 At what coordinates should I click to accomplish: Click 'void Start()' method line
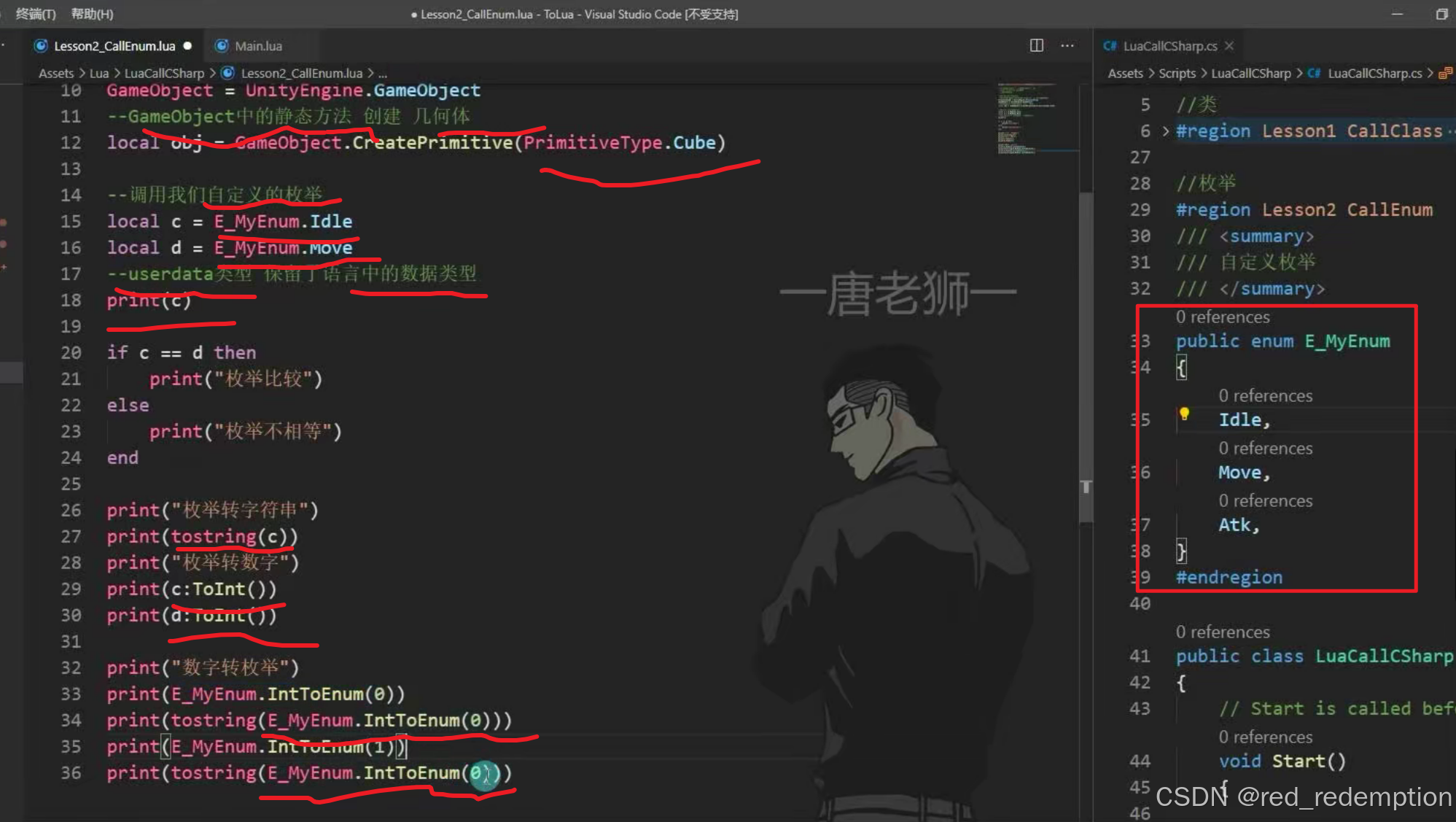point(1282,761)
